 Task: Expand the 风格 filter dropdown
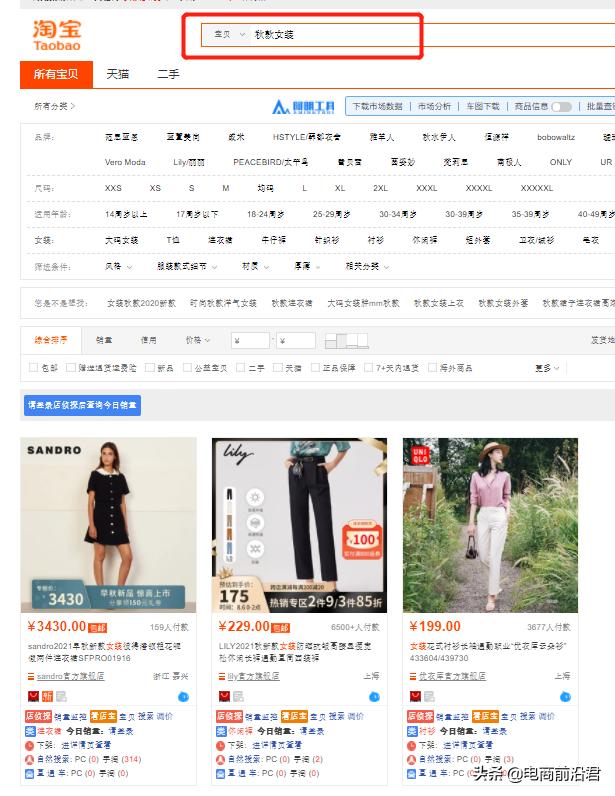coord(118,267)
